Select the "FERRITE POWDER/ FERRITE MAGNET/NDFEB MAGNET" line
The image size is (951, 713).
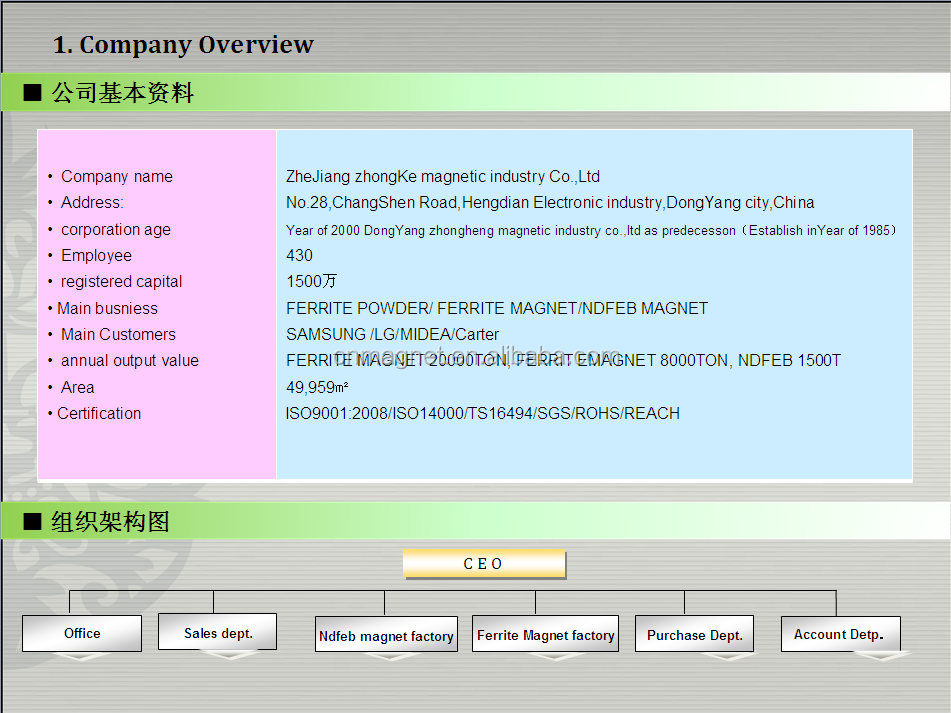[497, 309]
